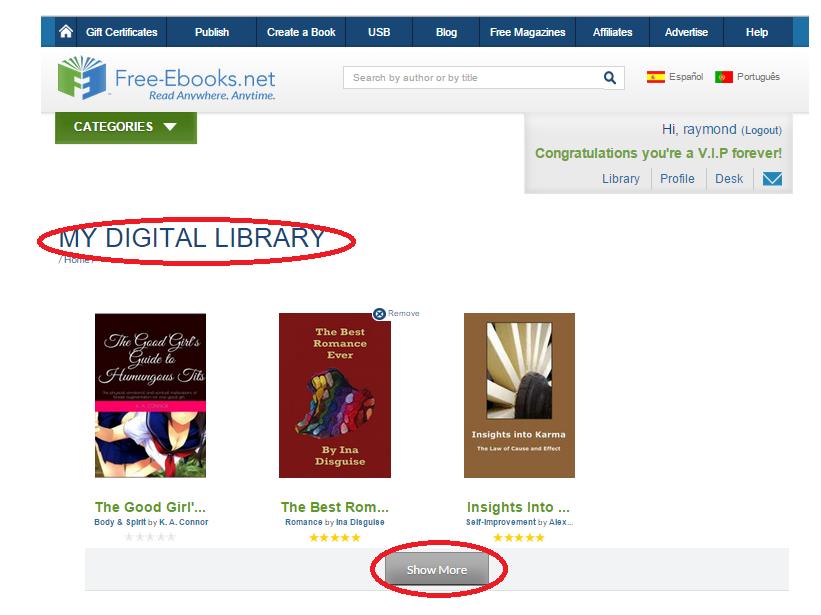Expand the Categories dropdown

coord(126,127)
